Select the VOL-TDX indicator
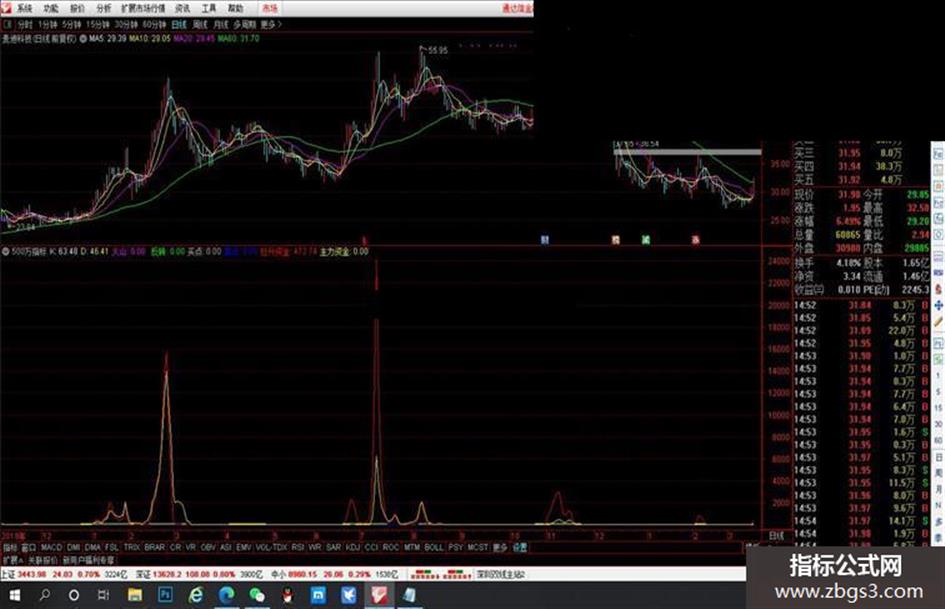Screen dimensions: 945x609 click(272, 547)
